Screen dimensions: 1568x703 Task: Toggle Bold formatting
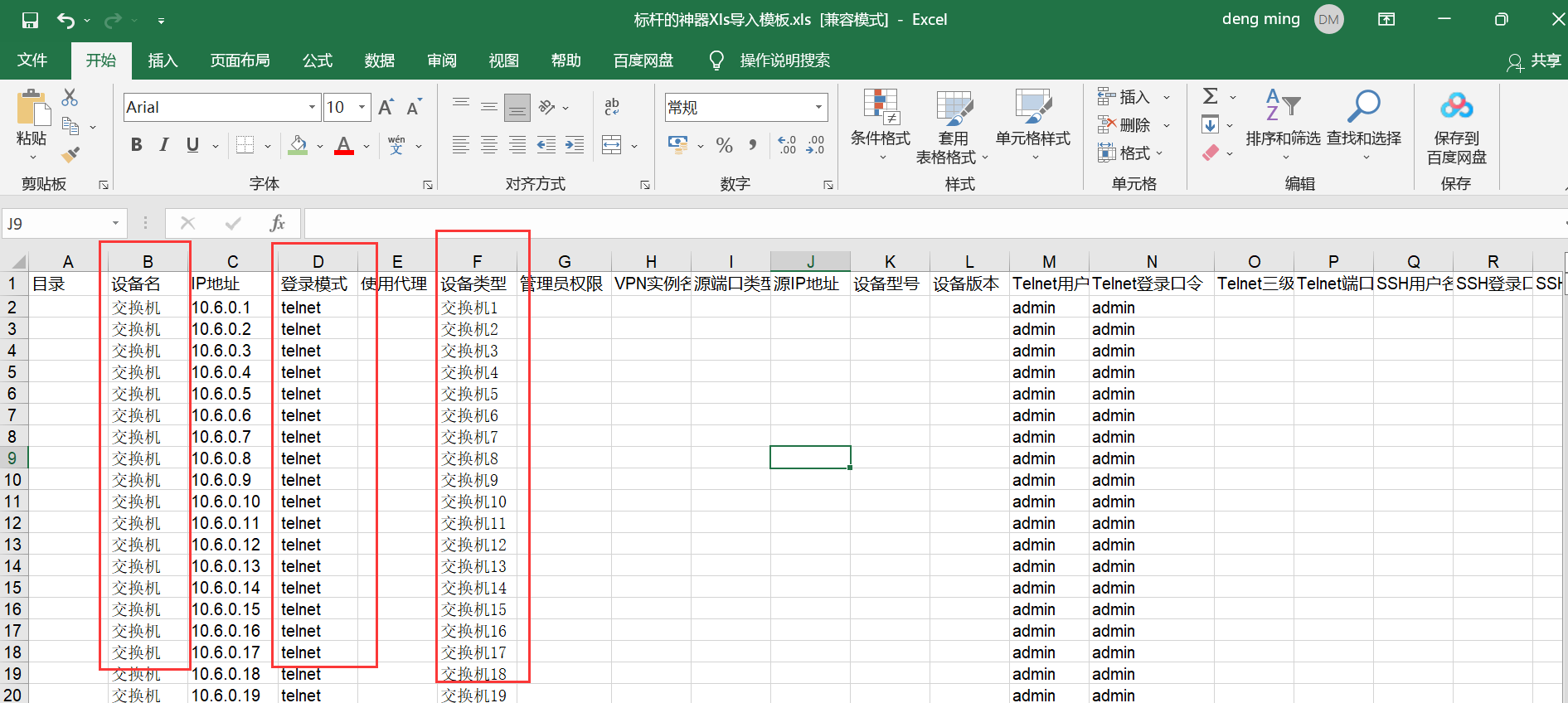[137, 145]
